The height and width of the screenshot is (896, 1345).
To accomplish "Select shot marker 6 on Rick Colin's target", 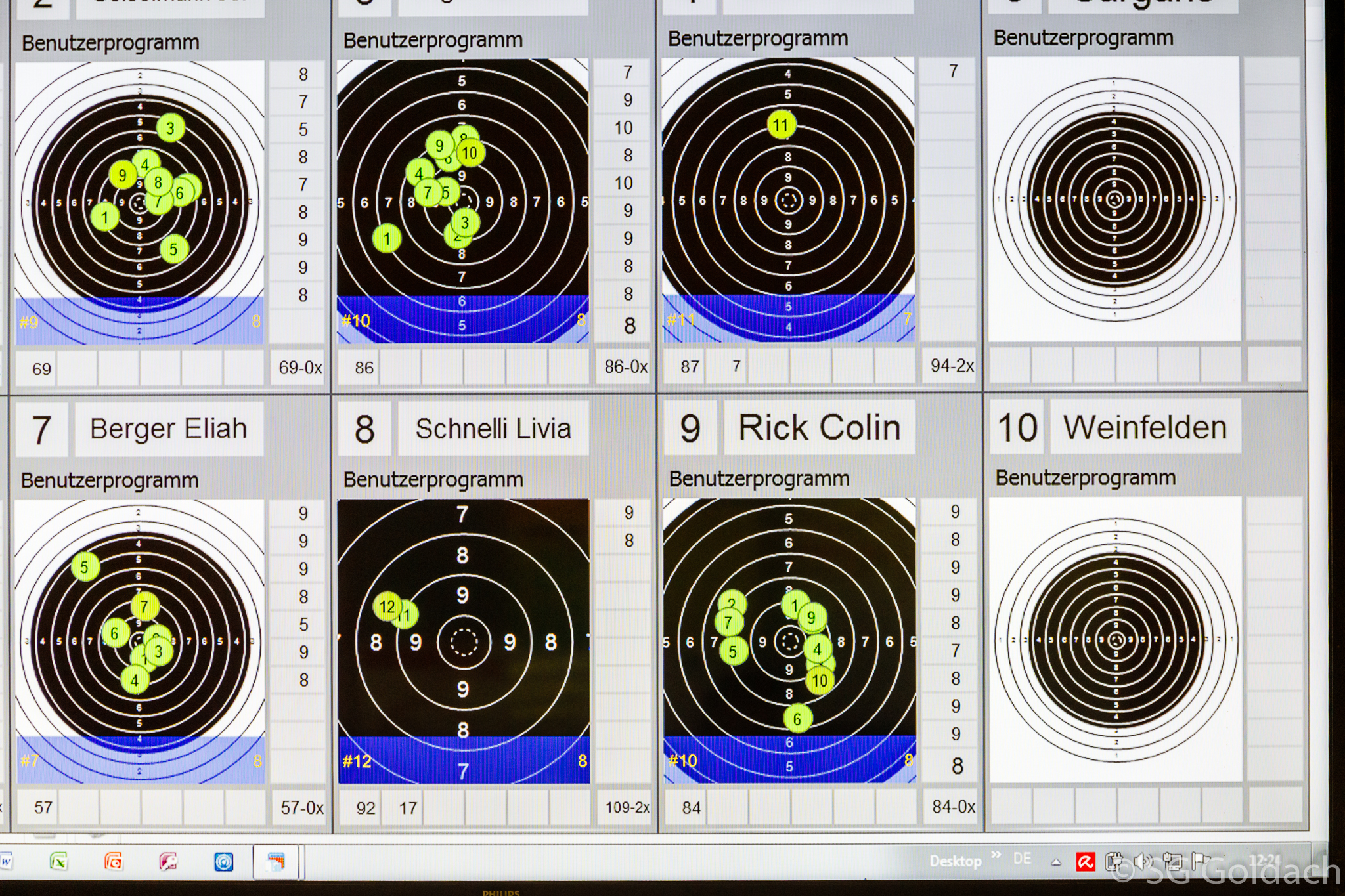I will [x=797, y=719].
